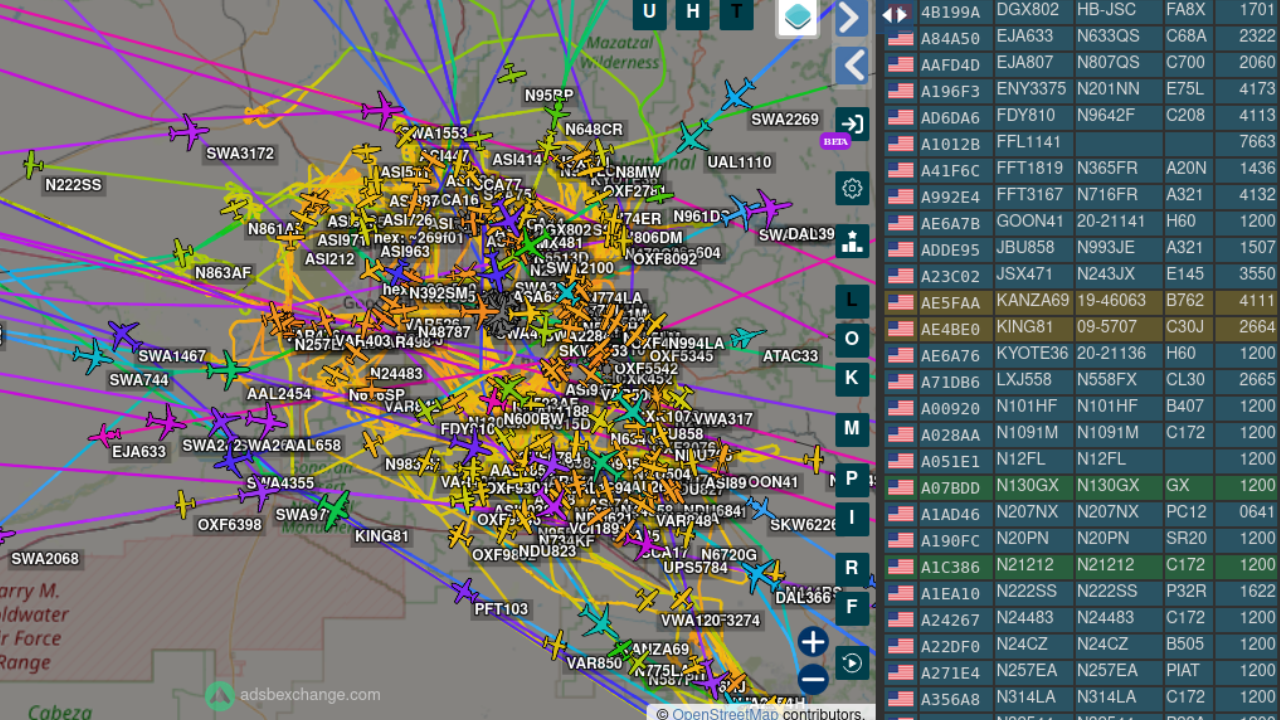Select the KYOTE36 table row
Viewport: 1280px width, 720px height.
point(1082,354)
